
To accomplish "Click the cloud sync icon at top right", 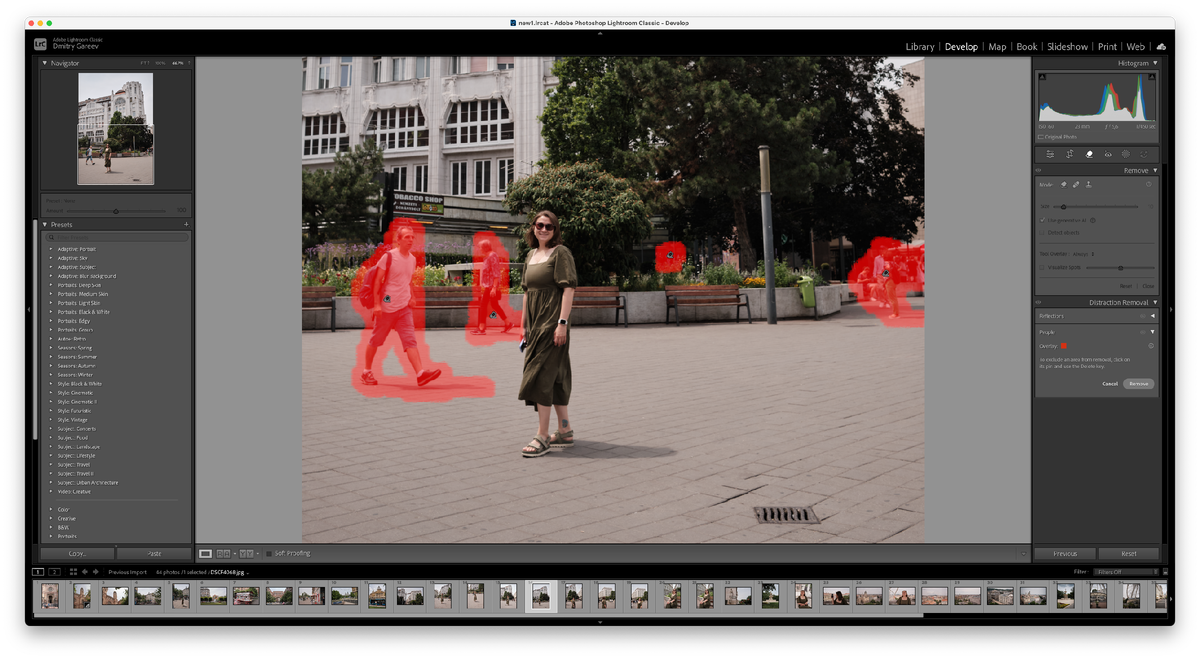I will (x=1161, y=46).
